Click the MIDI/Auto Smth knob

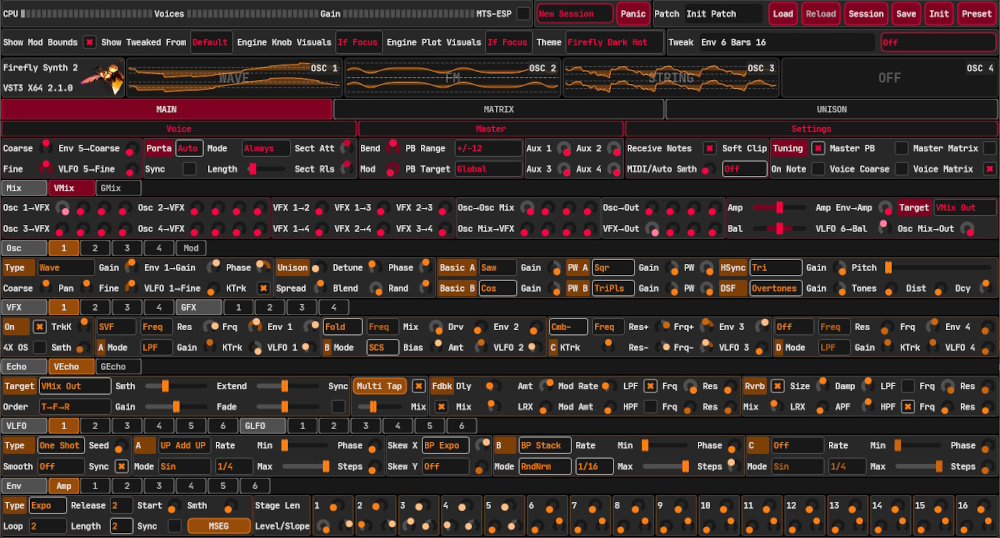tap(707, 170)
